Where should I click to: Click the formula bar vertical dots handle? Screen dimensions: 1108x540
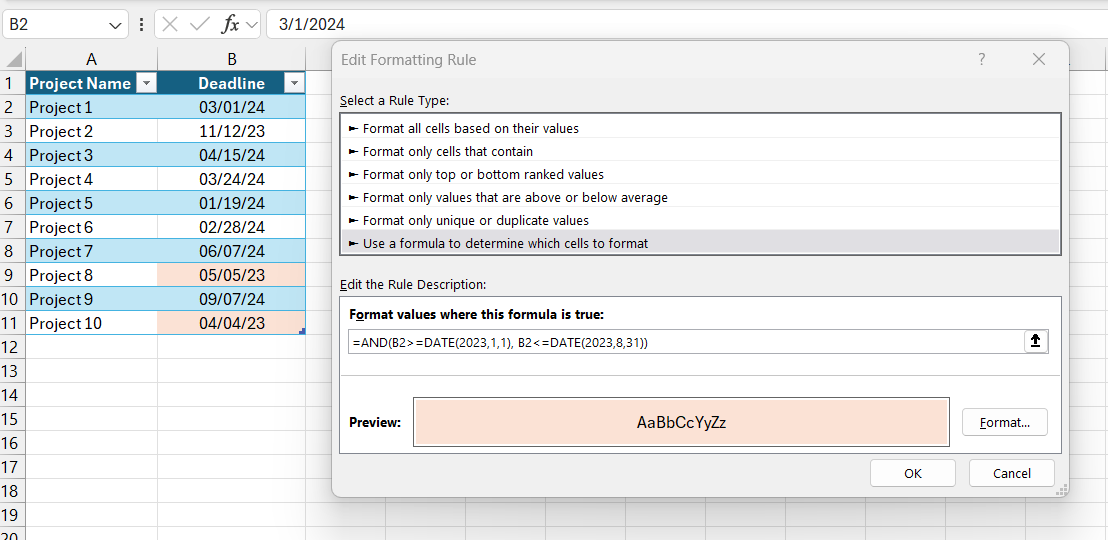point(142,24)
